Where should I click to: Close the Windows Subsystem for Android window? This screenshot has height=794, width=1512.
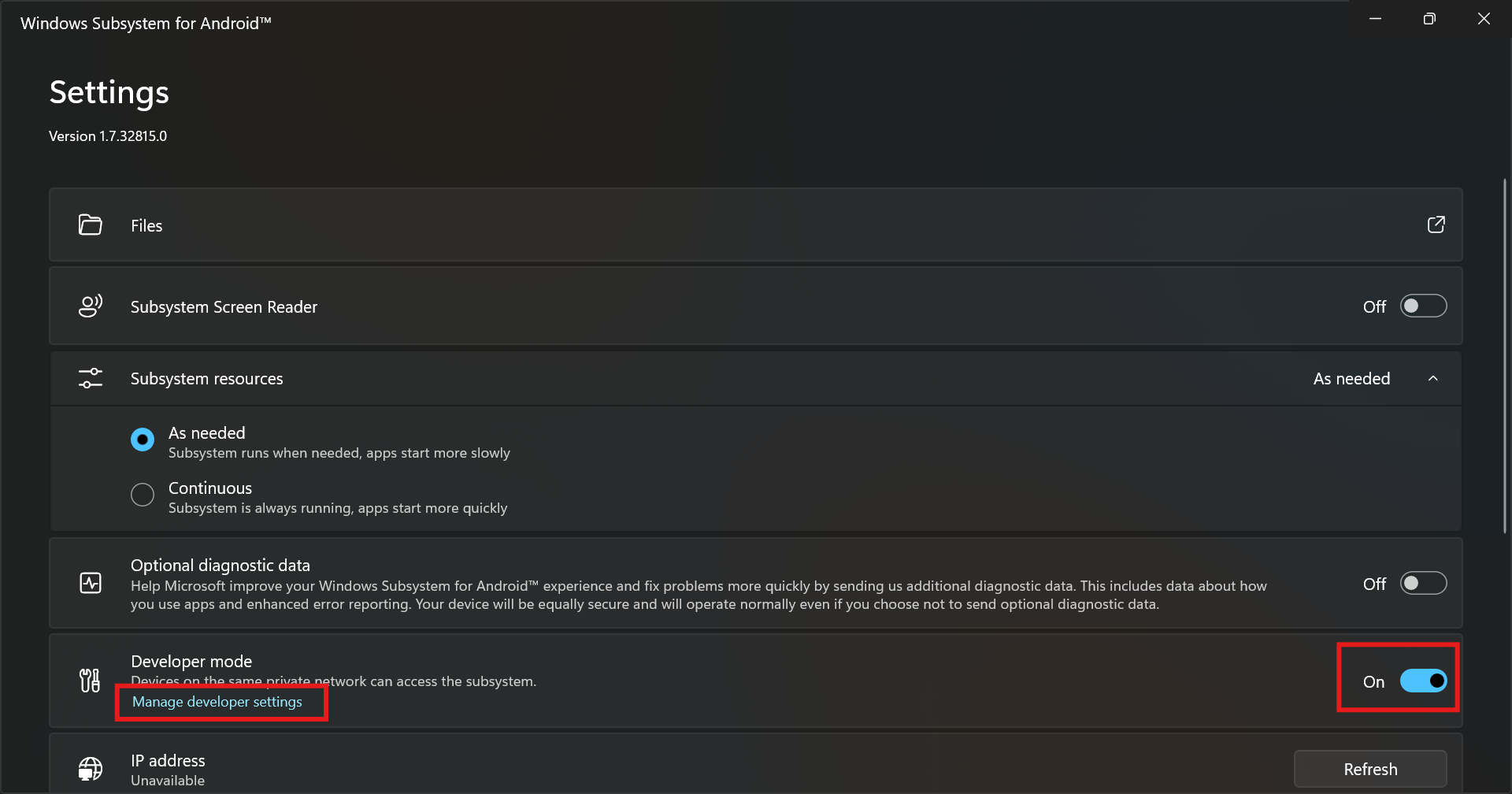point(1484,19)
